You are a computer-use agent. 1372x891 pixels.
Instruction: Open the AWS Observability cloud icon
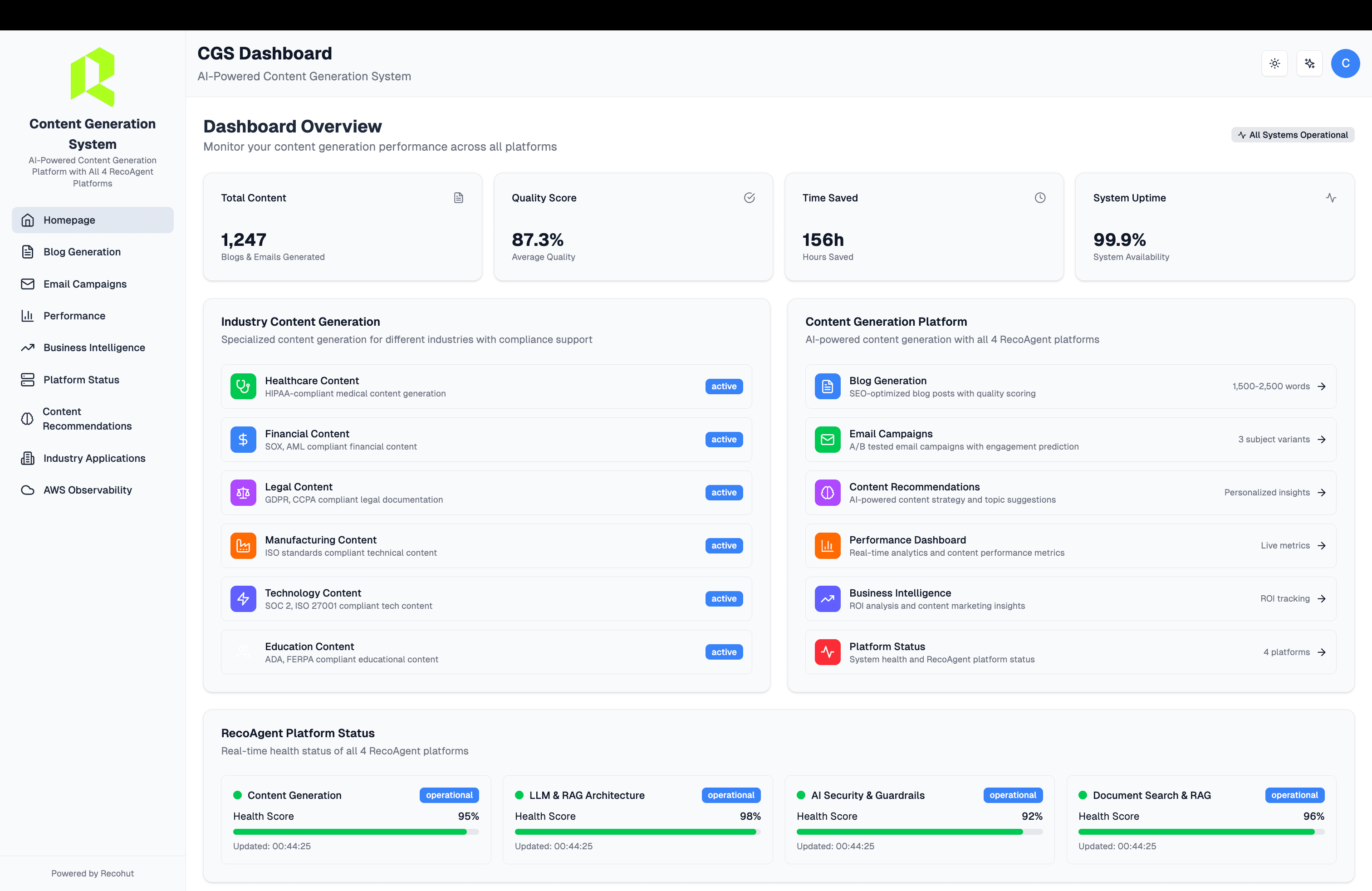(28, 490)
